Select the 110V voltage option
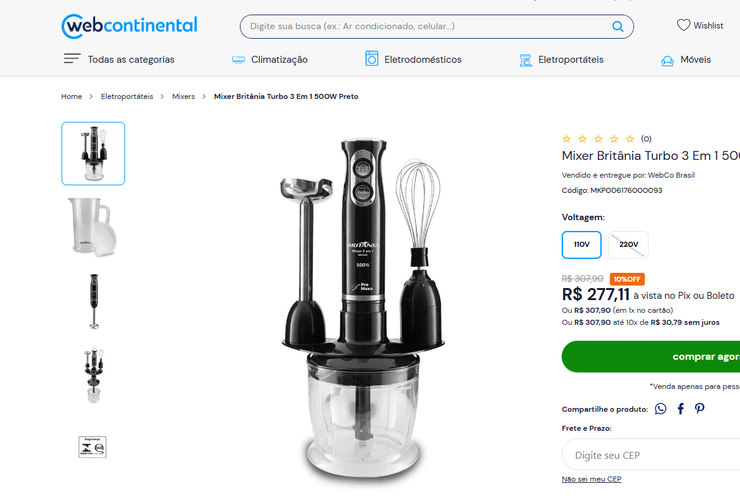The width and height of the screenshot is (740, 500). 581,245
